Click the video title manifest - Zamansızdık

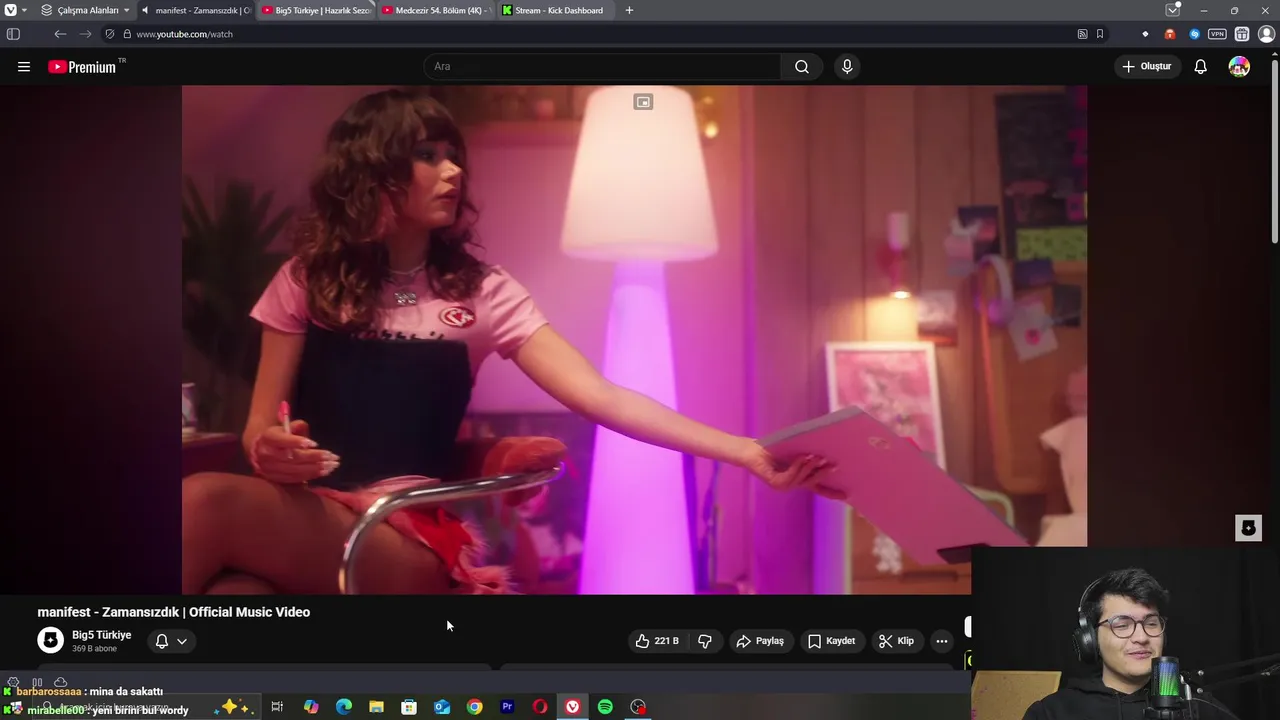pos(174,612)
